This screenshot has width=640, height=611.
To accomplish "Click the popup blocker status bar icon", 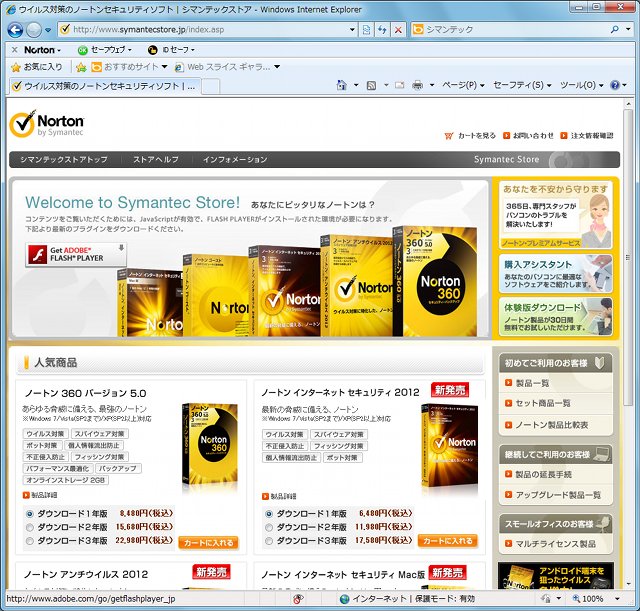I will pyautogui.click(x=298, y=599).
